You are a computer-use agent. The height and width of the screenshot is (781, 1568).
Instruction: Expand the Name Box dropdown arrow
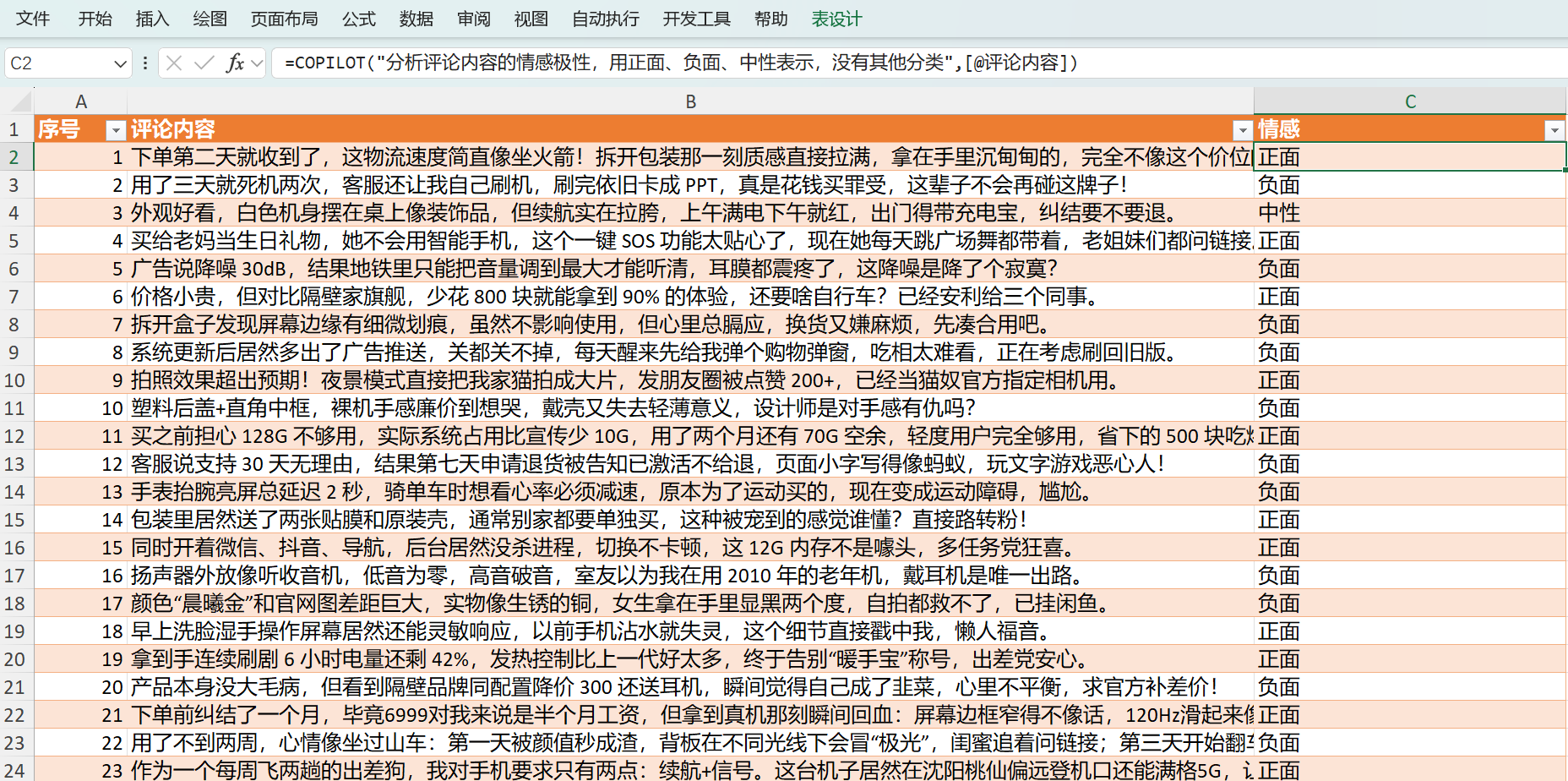(120, 63)
